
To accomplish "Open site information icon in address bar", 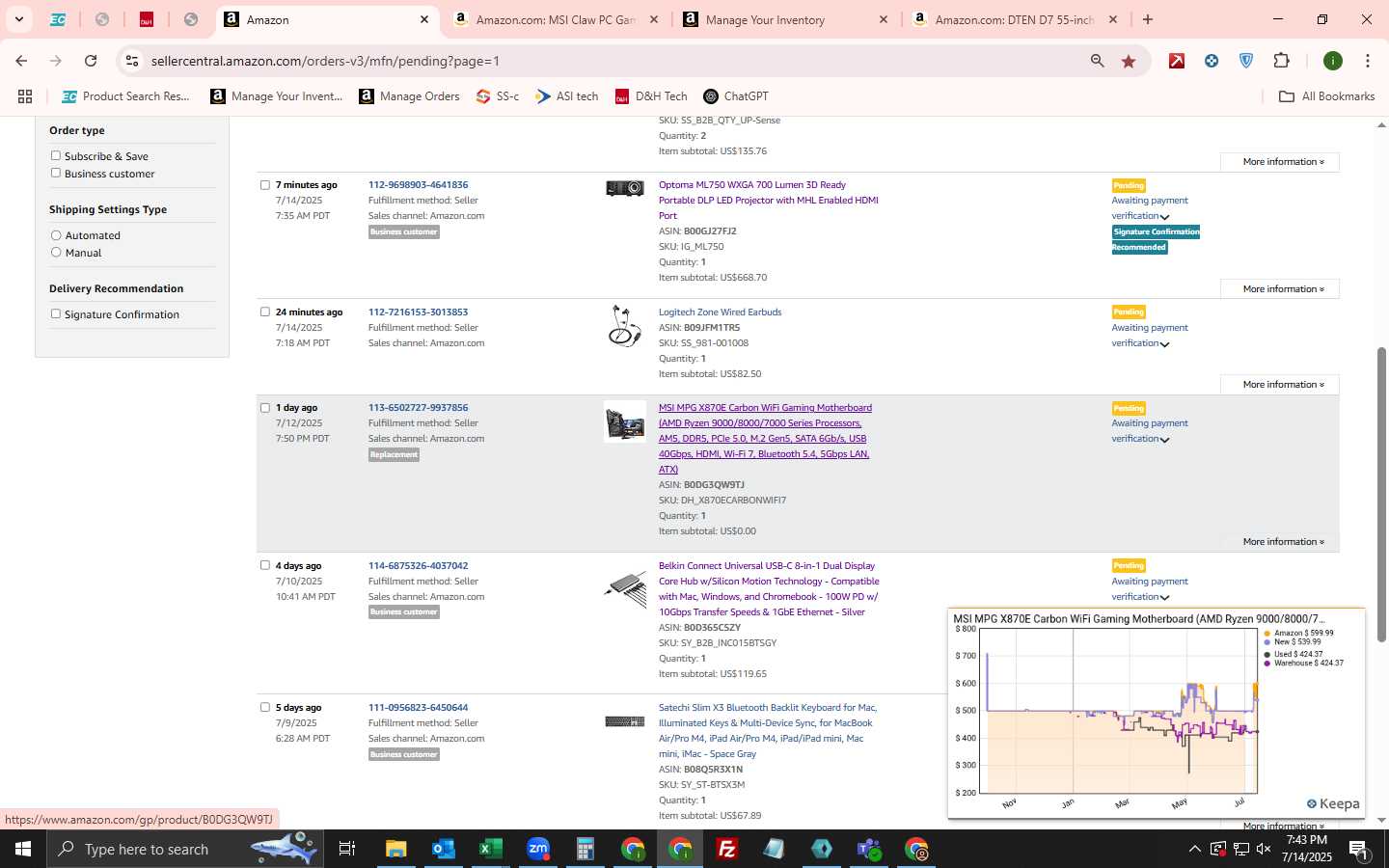I will coord(132,61).
